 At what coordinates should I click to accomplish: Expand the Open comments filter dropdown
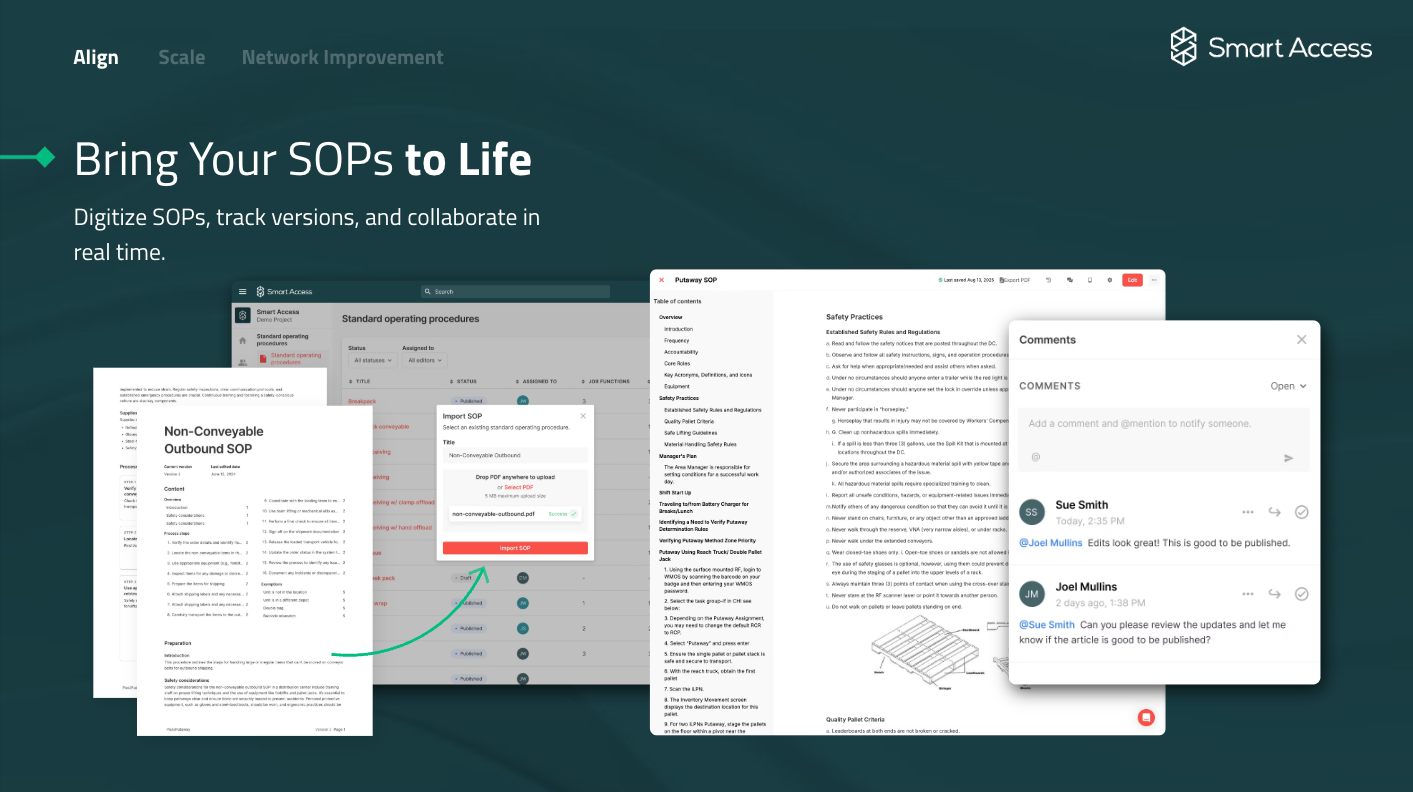pyautogui.click(x=1288, y=386)
